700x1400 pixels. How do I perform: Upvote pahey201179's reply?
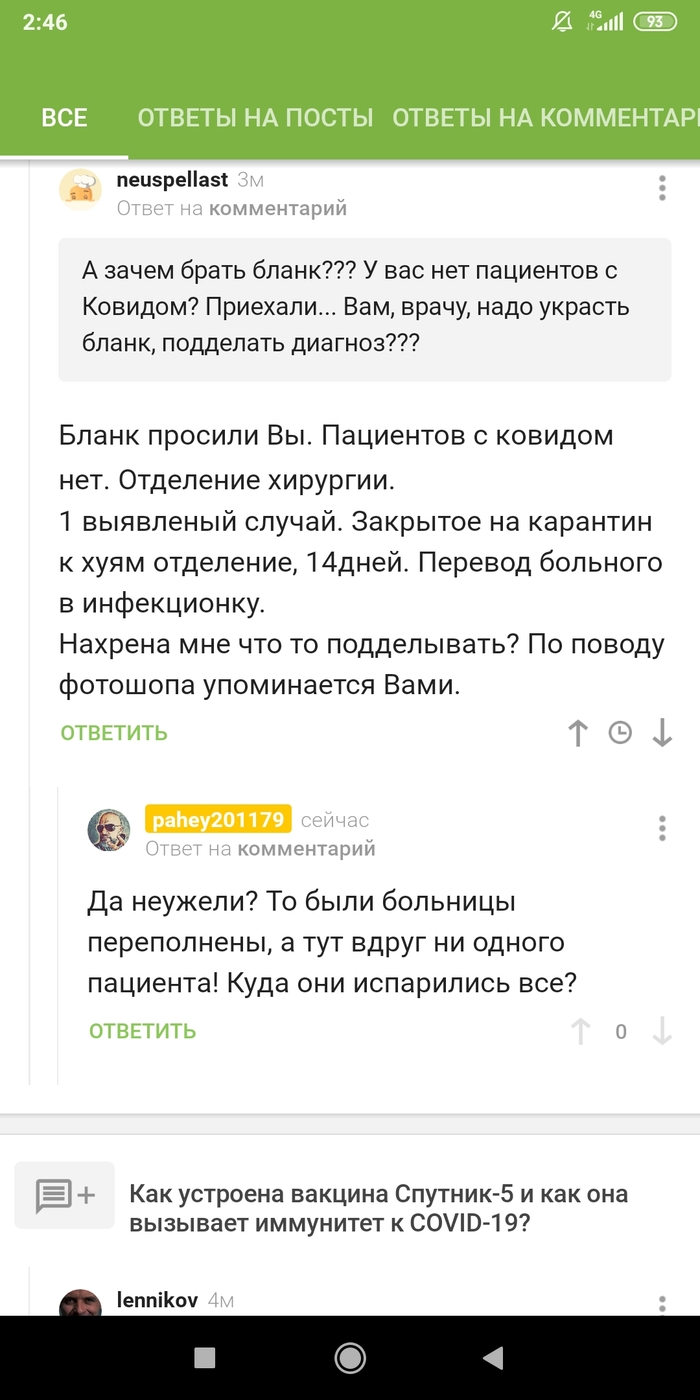580,1031
